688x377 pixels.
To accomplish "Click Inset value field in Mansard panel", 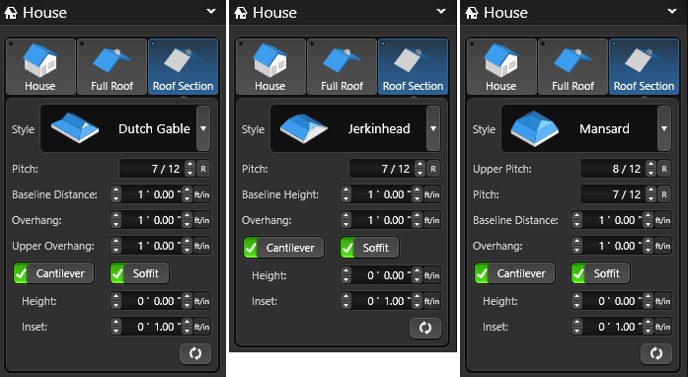I will click(x=613, y=327).
